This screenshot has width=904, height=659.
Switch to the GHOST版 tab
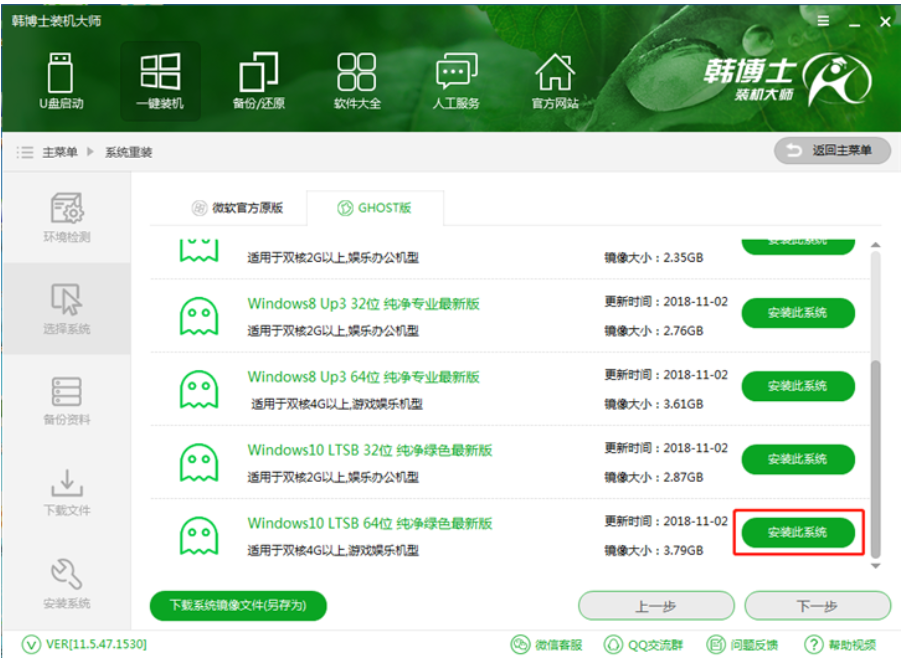(375, 208)
